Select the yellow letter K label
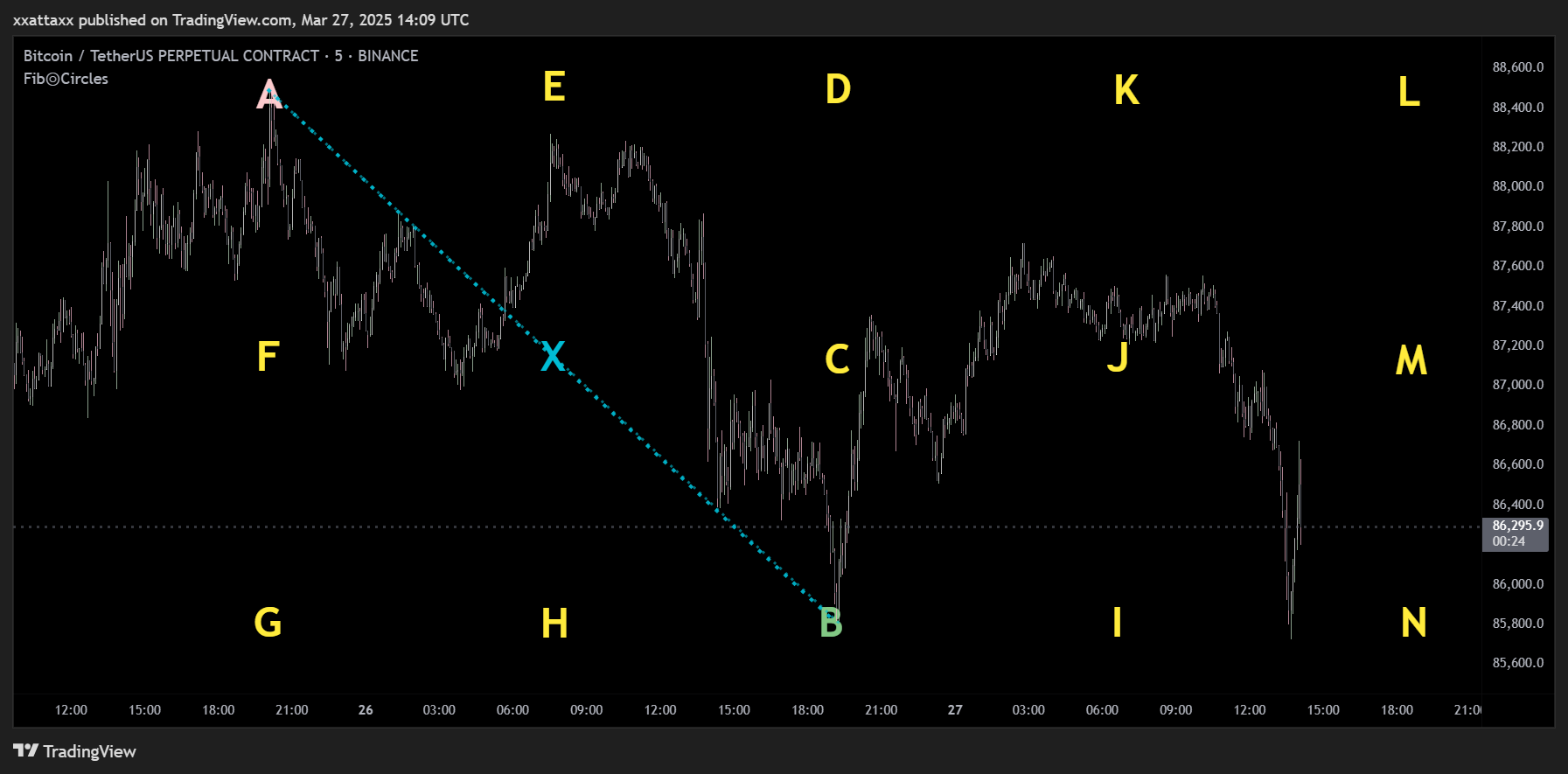 [1126, 90]
